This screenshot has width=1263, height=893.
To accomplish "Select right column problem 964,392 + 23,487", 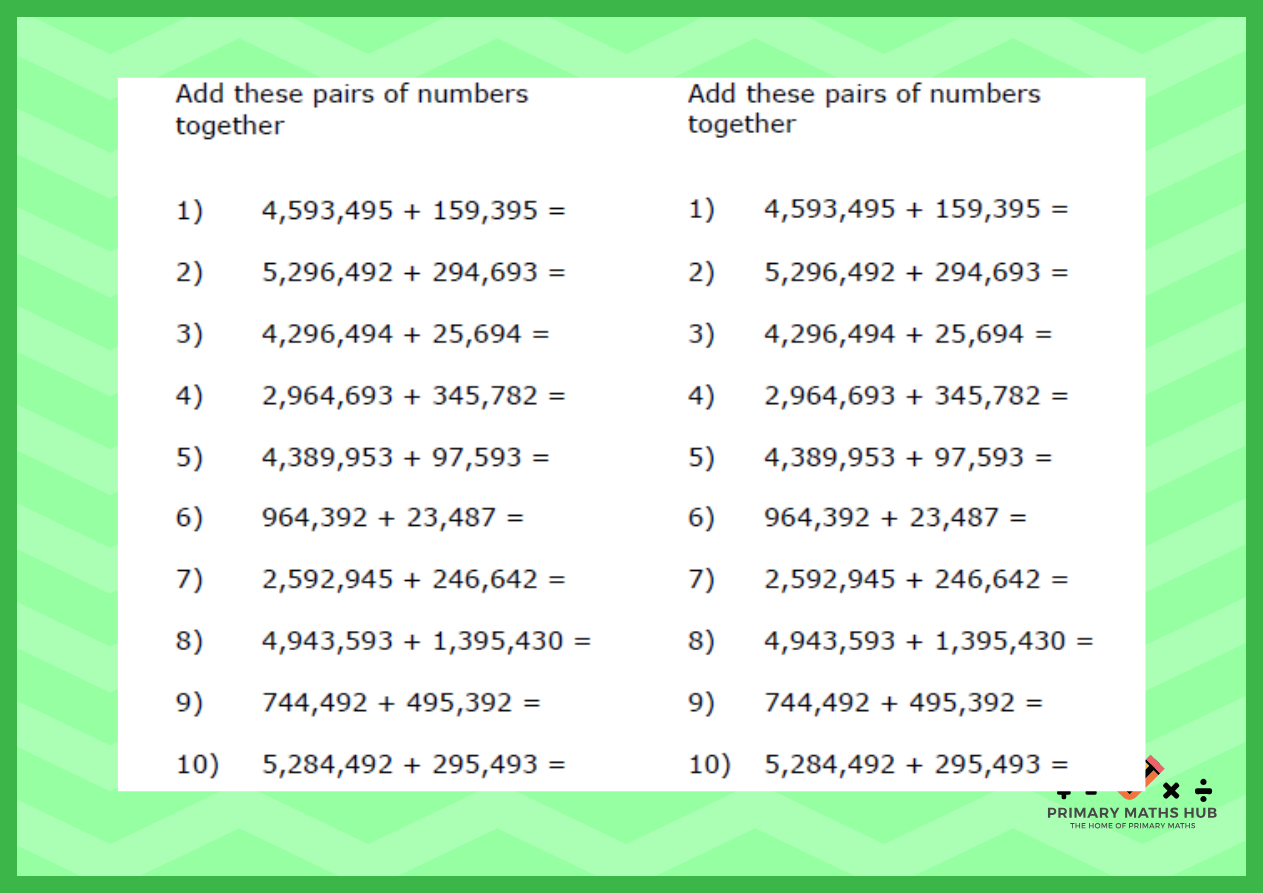I will click(895, 518).
